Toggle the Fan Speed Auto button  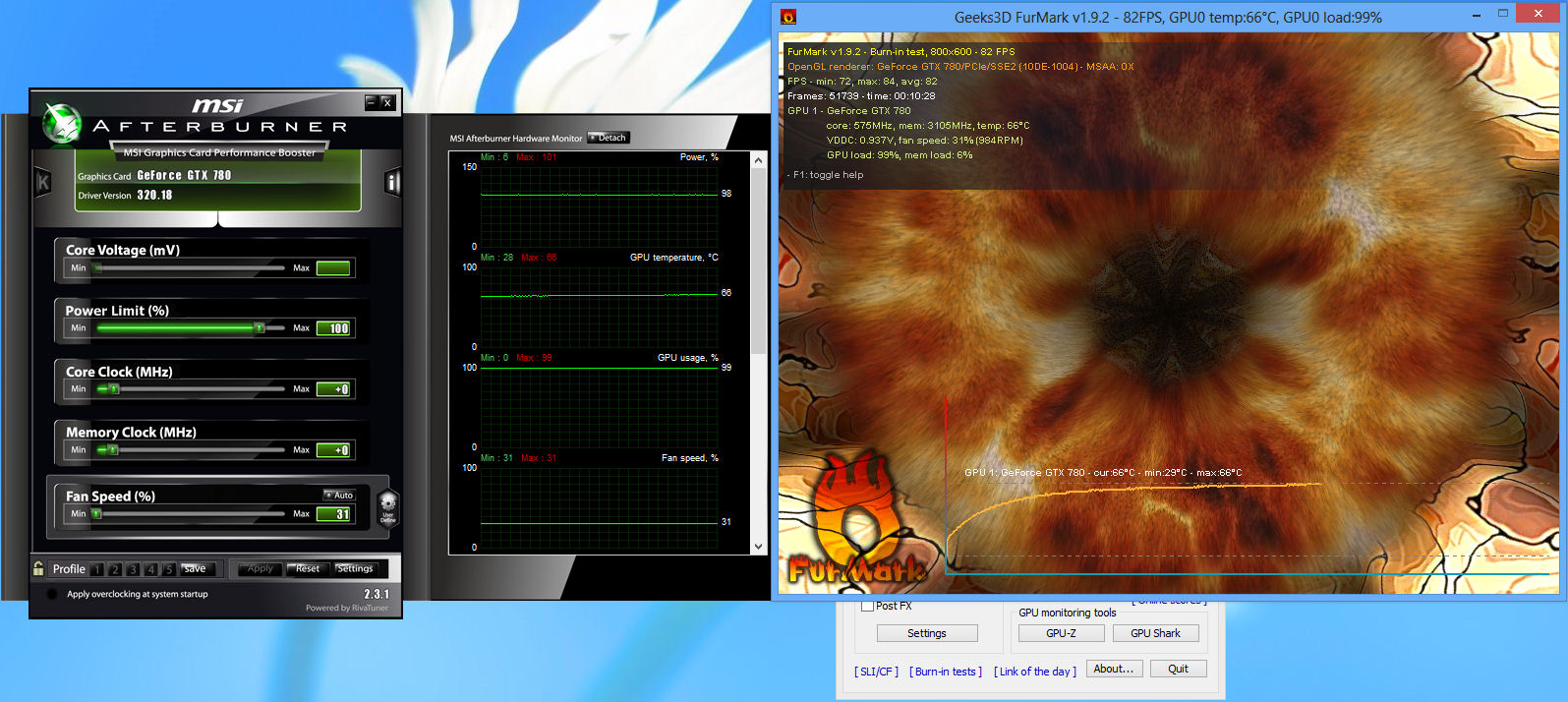[x=339, y=495]
